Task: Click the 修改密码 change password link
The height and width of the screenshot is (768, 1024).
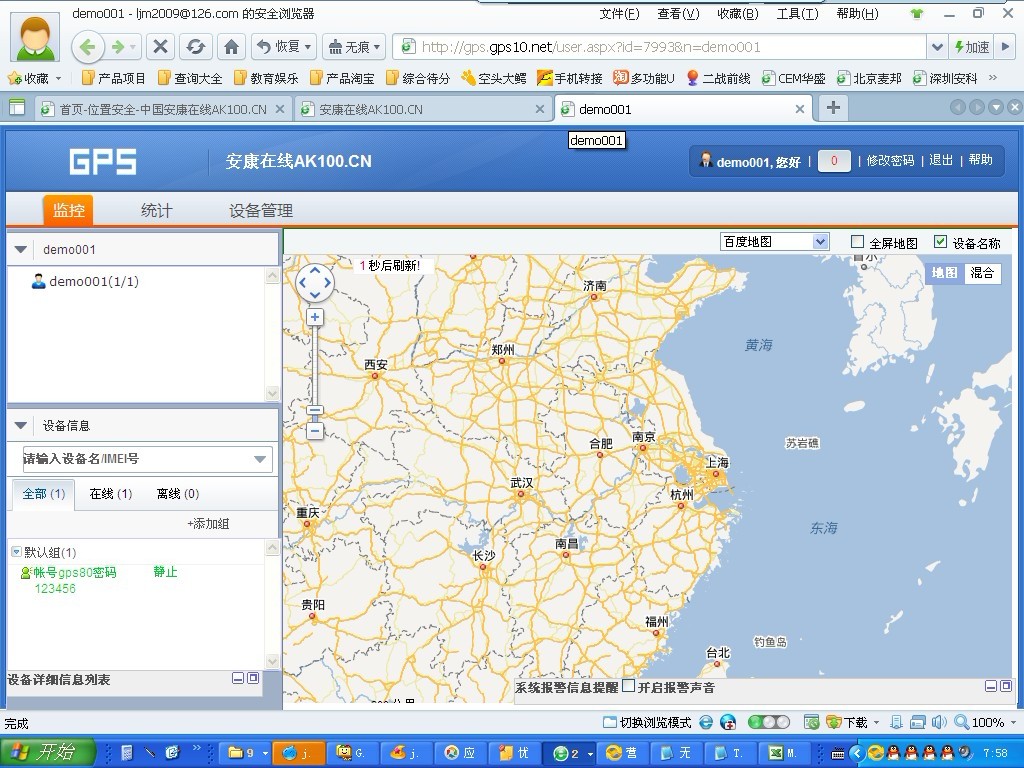Action: tap(890, 161)
